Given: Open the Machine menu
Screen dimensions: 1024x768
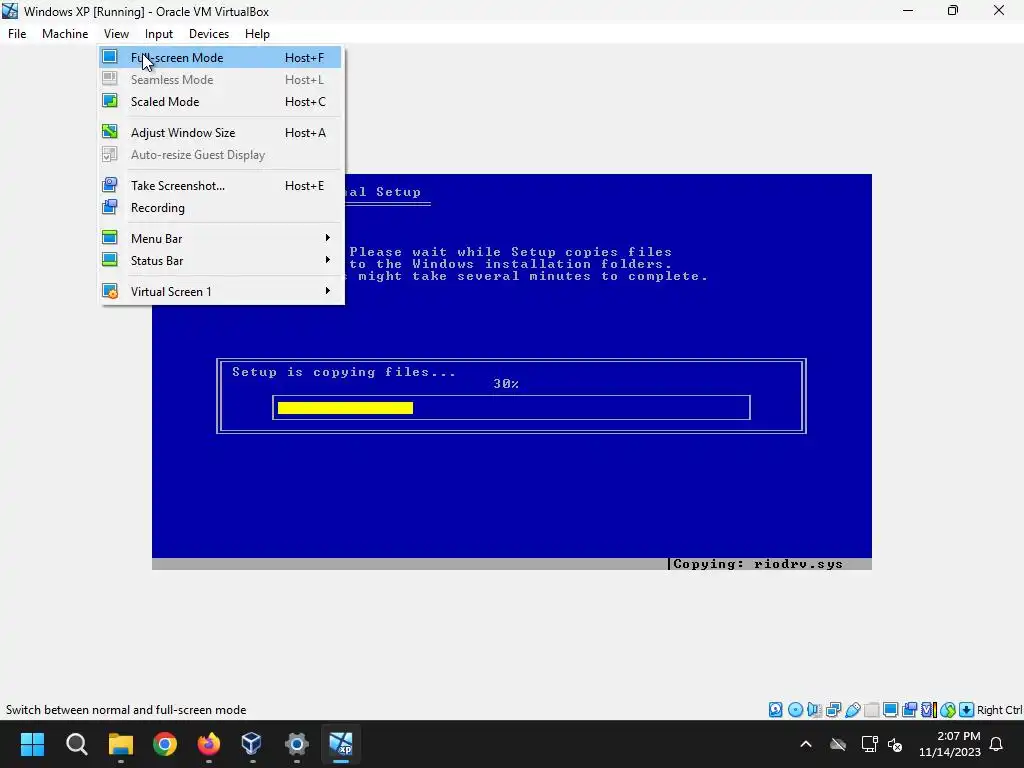Looking at the screenshot, I should coord(65,34).
